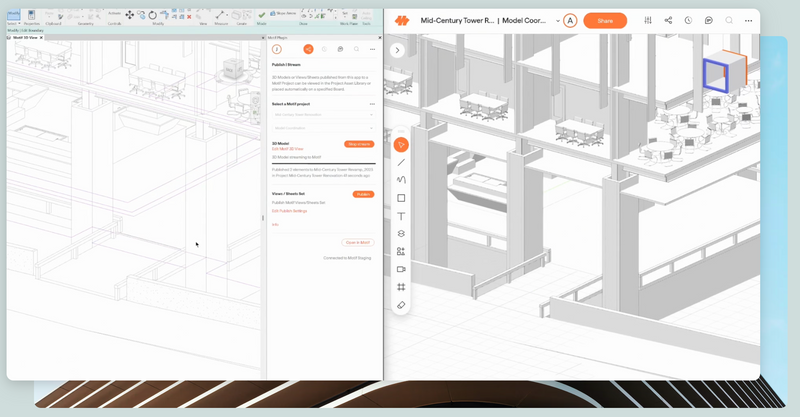Image resolution: width=800 pixels, height=417 pixels.
Task: Click the video camera tool in Motif toolbar
Action: 401,269
